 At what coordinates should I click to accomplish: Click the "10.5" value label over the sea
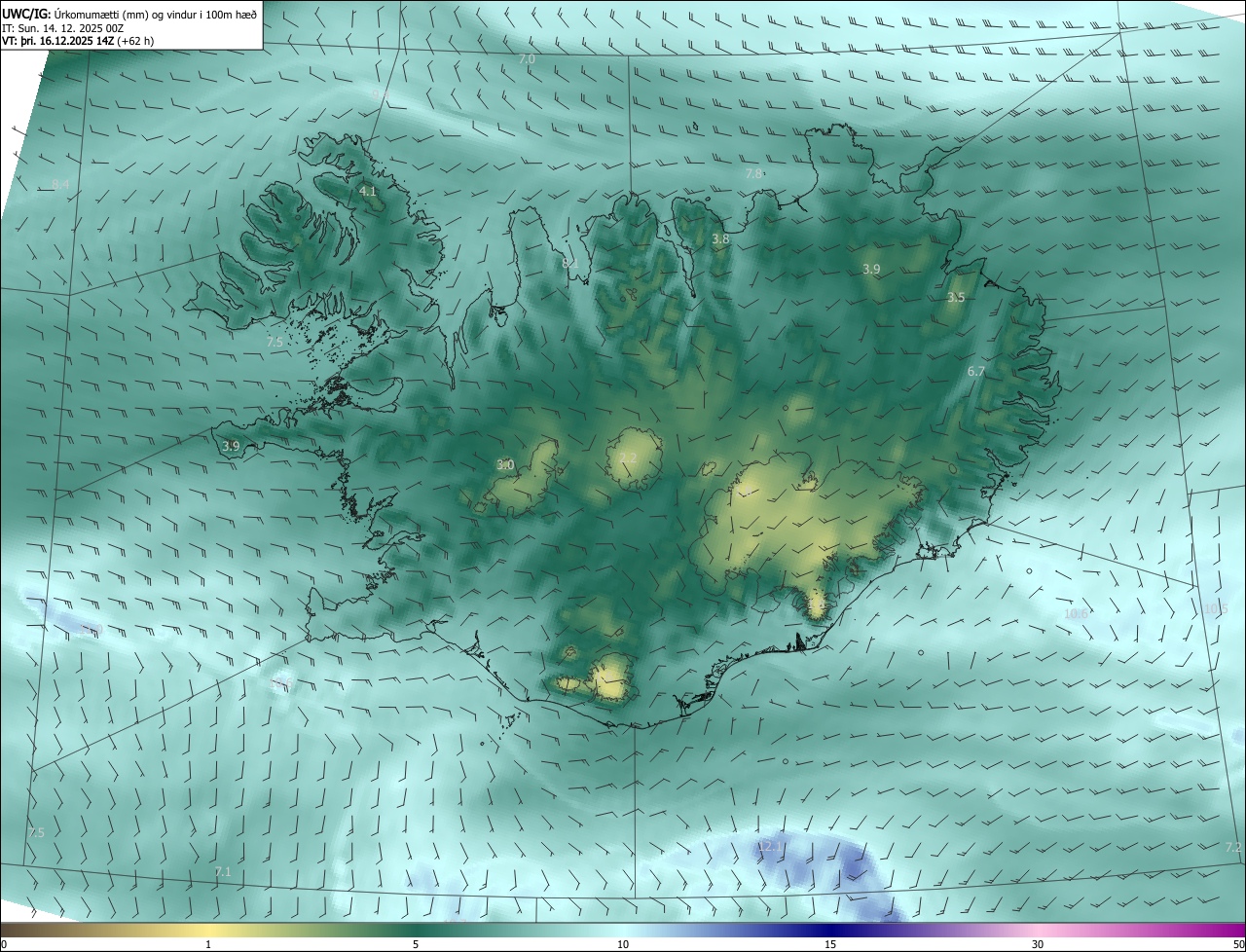[x=1217, y=609]
